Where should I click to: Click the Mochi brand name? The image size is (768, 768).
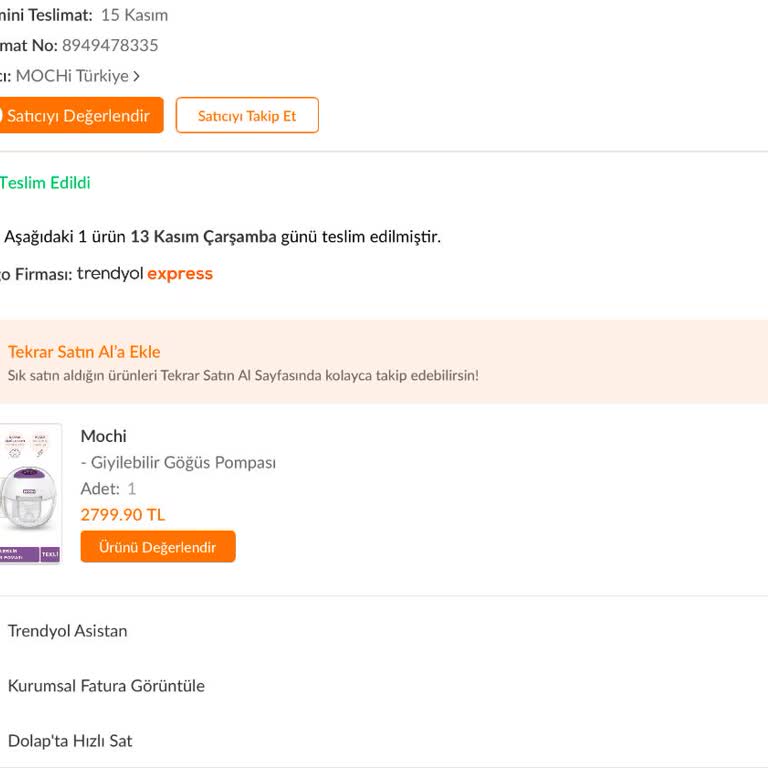pos(103,436)
